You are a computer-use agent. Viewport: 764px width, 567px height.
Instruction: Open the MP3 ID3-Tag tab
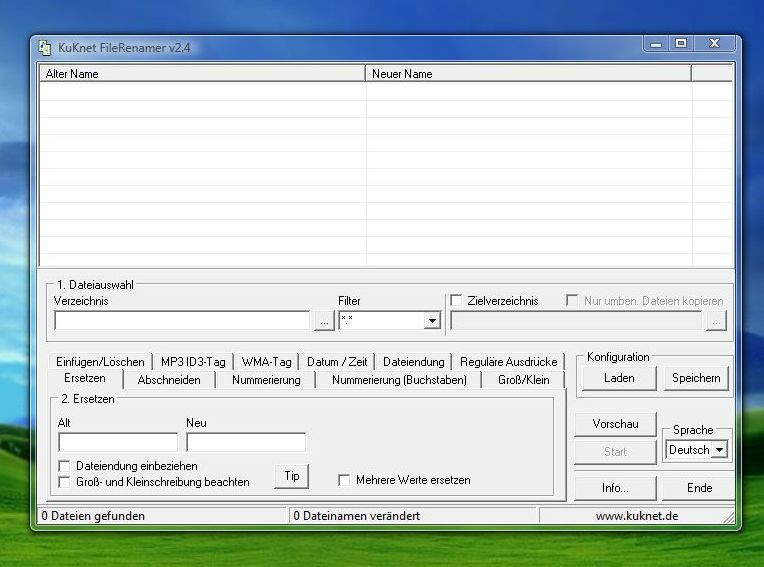[193, 362]
